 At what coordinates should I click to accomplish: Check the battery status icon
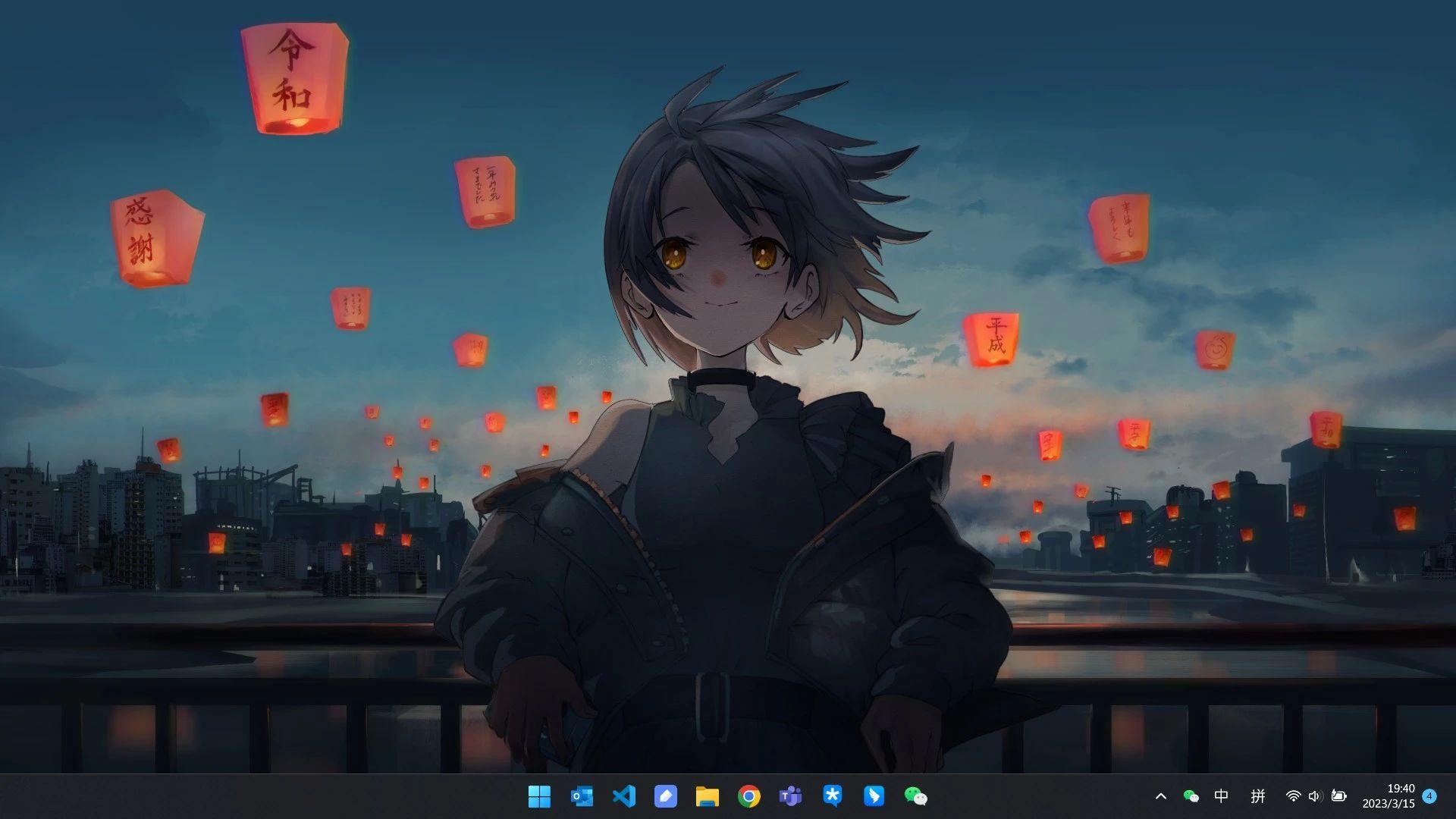tap(1338, 796)
